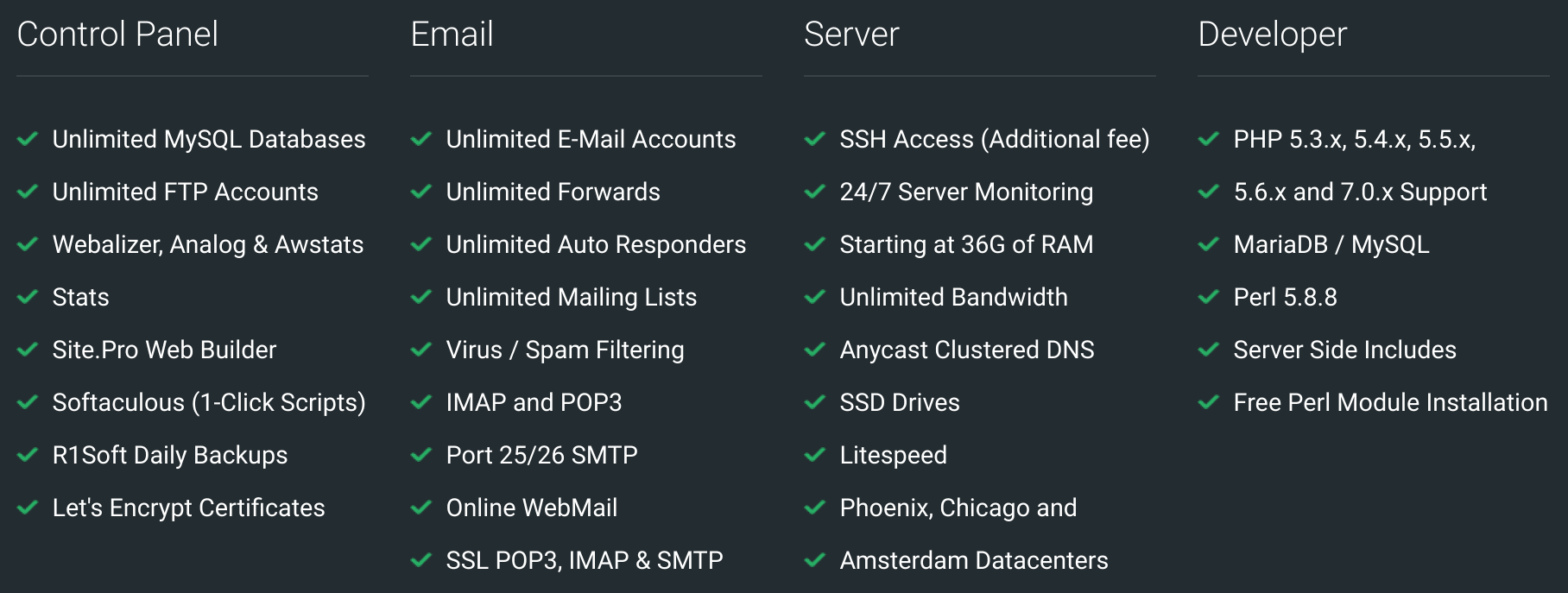This screenshot has width=1568, height=593.
Task: Click the green check beside SSH Access
Action: click(815, 139)
